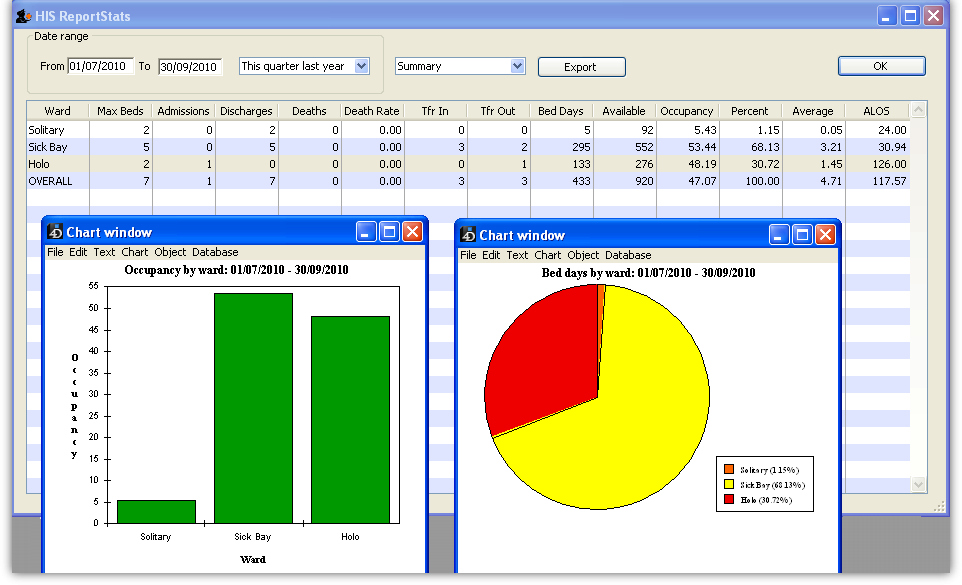This screenshot has width=962, height=585.
Task: Edit the From date field
Action: [x=100, y=67]
